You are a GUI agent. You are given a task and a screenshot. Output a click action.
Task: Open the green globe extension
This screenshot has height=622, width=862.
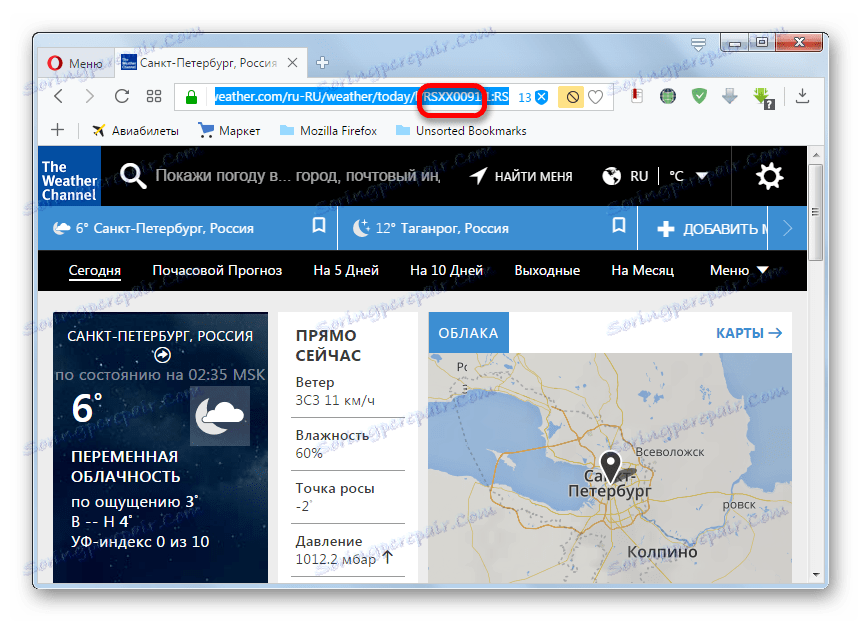[x=668, y=97]
